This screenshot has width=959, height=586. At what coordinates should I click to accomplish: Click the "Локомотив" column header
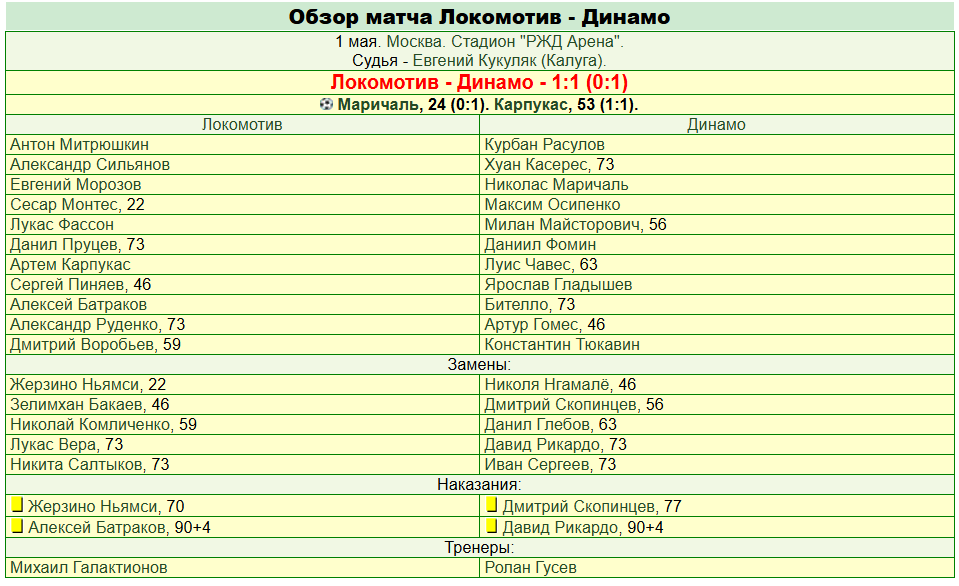pos(242,125)
